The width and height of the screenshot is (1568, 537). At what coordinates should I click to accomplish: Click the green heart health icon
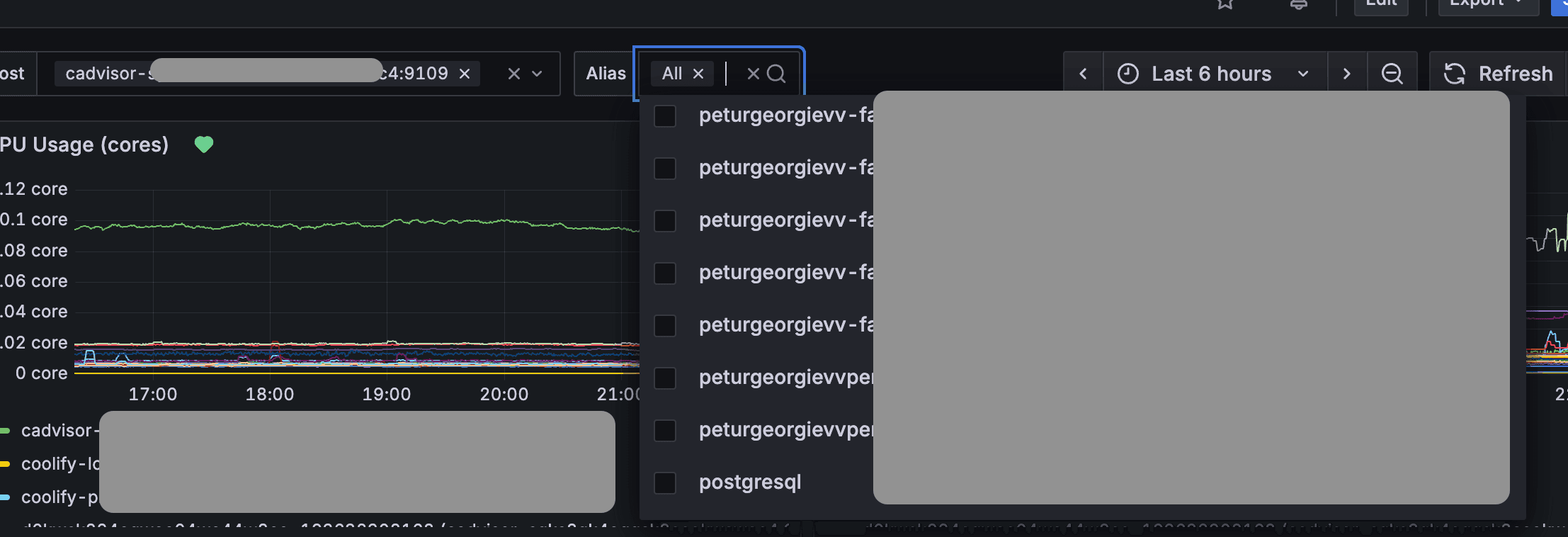pyautogui.click(x=204, y=145)
